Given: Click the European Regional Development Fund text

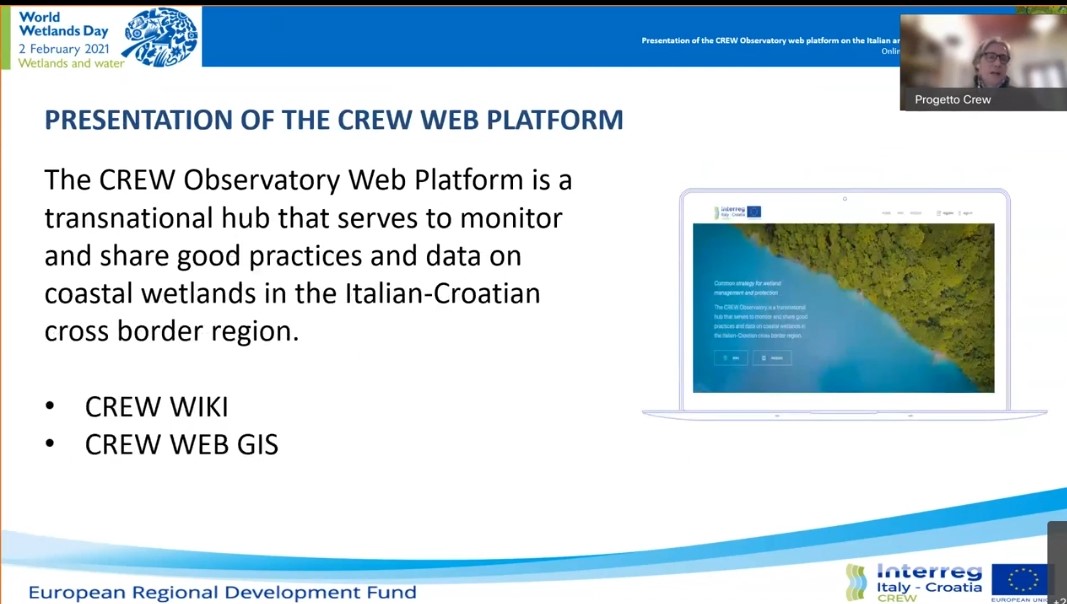Looking at the screenshot, I should pos(222,592).
